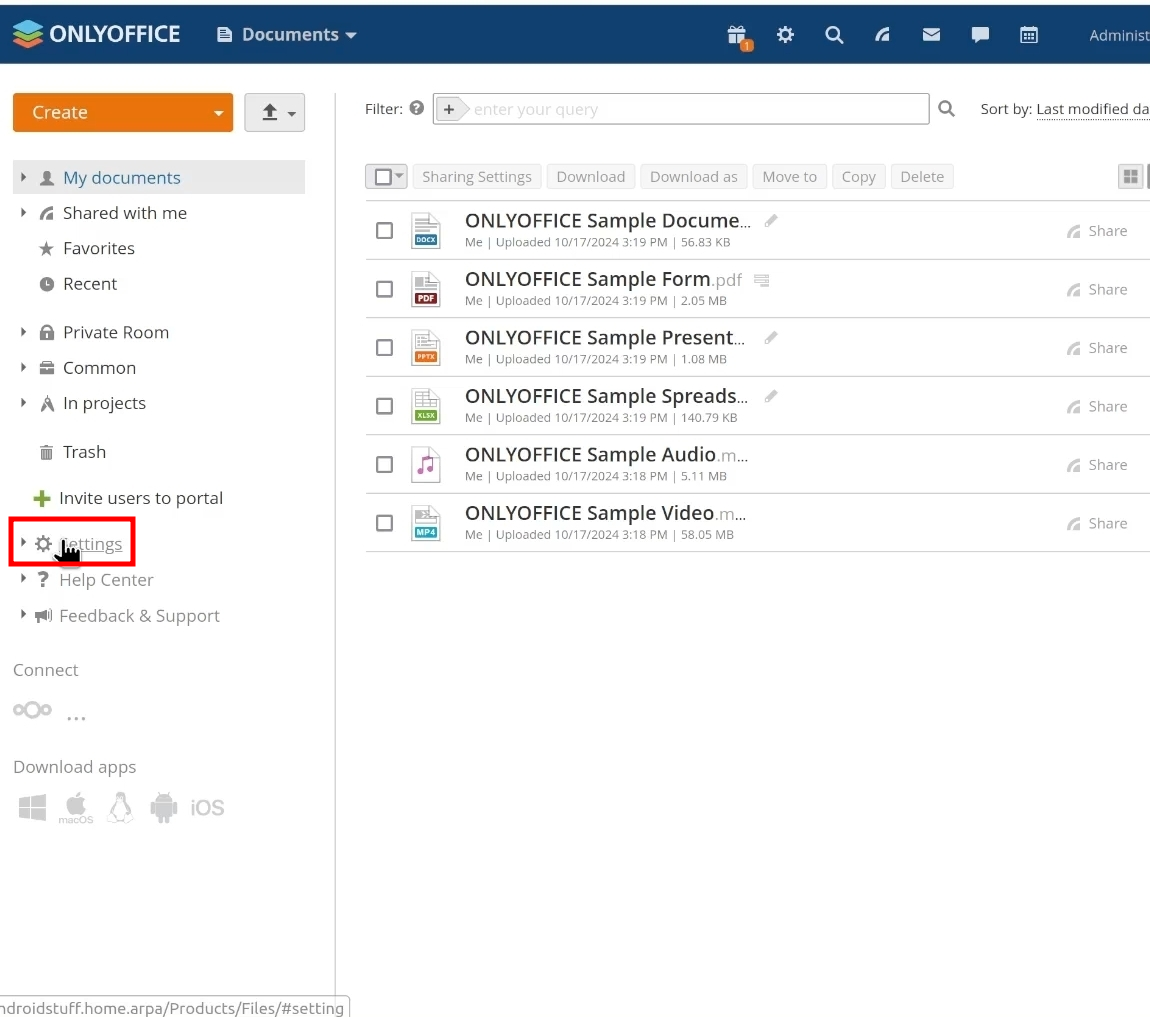
Task: Toggle the select-all checkbox
Action: click(x=383, y=177)
